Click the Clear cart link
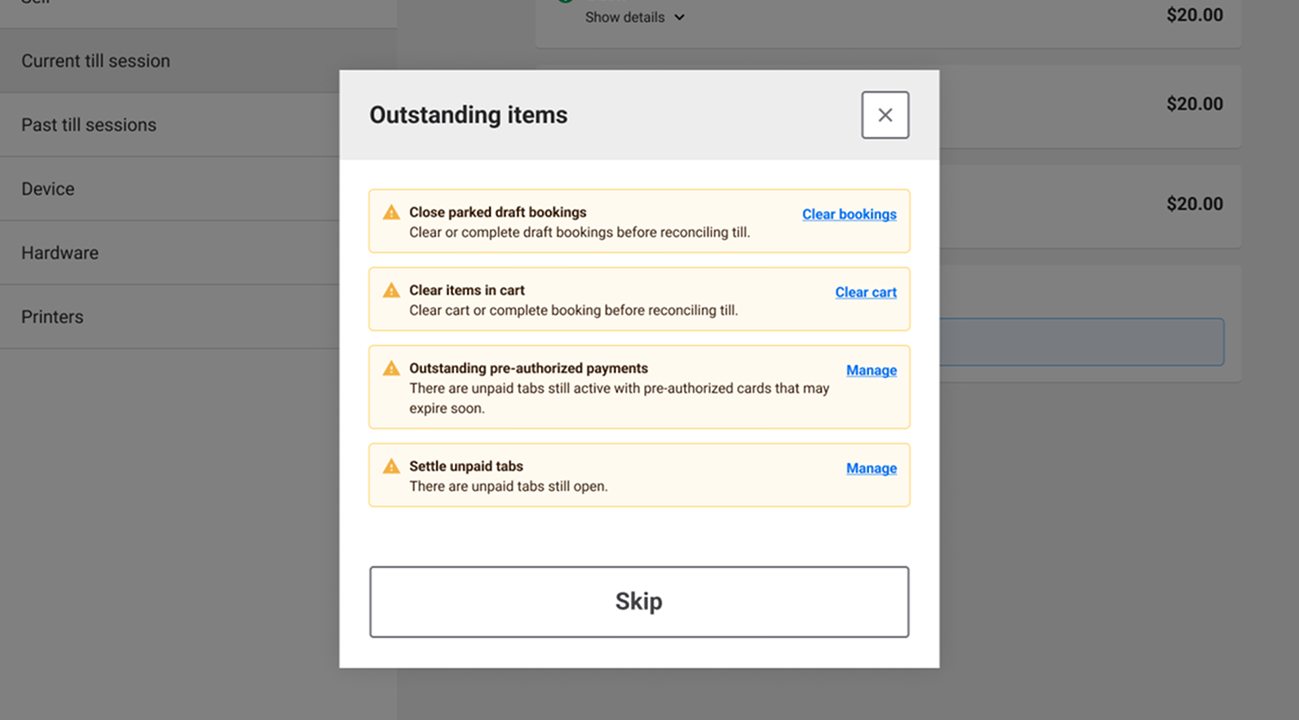1299x720 pixels. [865, 292]
